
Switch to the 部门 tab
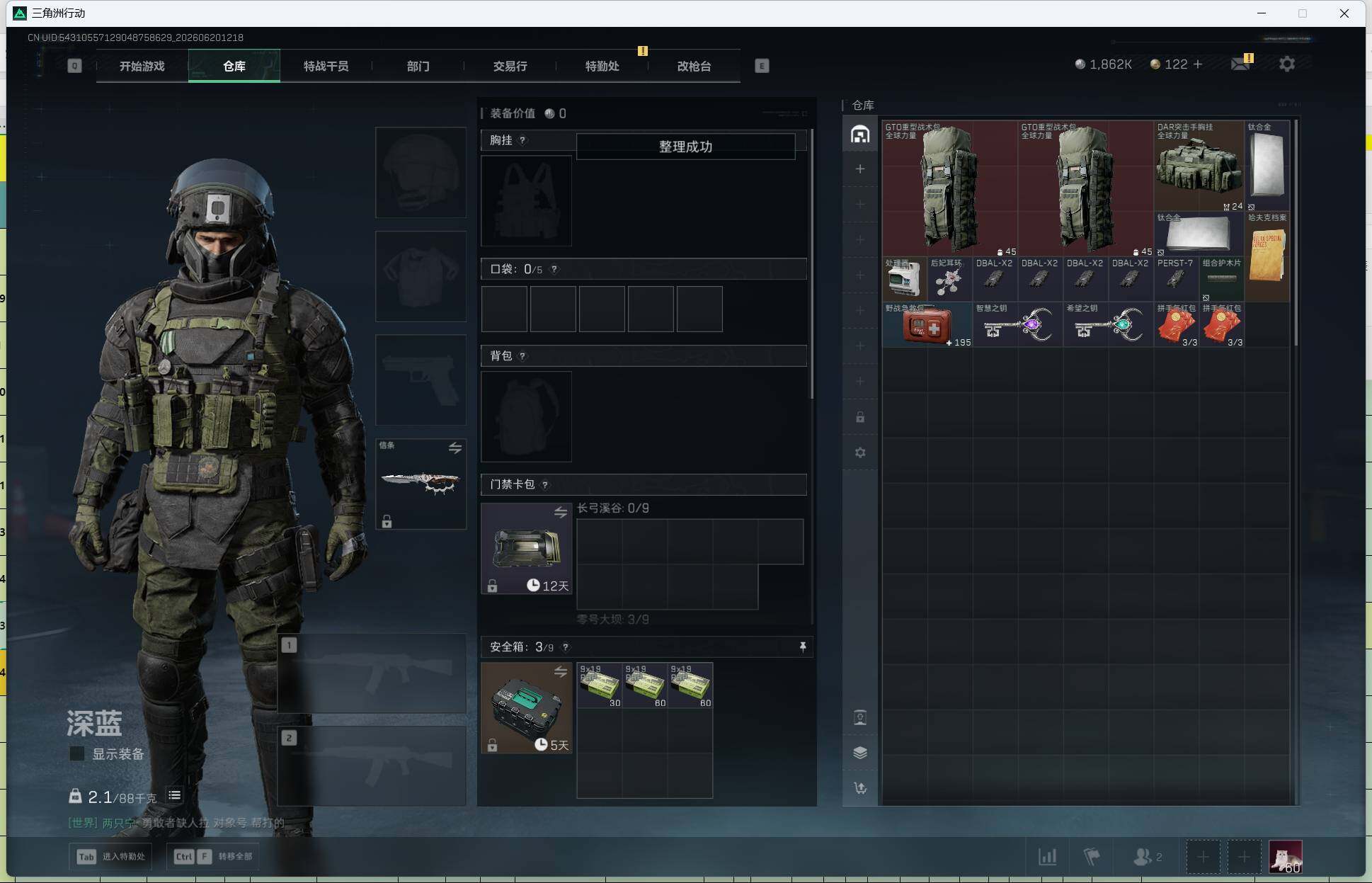click(x=418, y=66)
